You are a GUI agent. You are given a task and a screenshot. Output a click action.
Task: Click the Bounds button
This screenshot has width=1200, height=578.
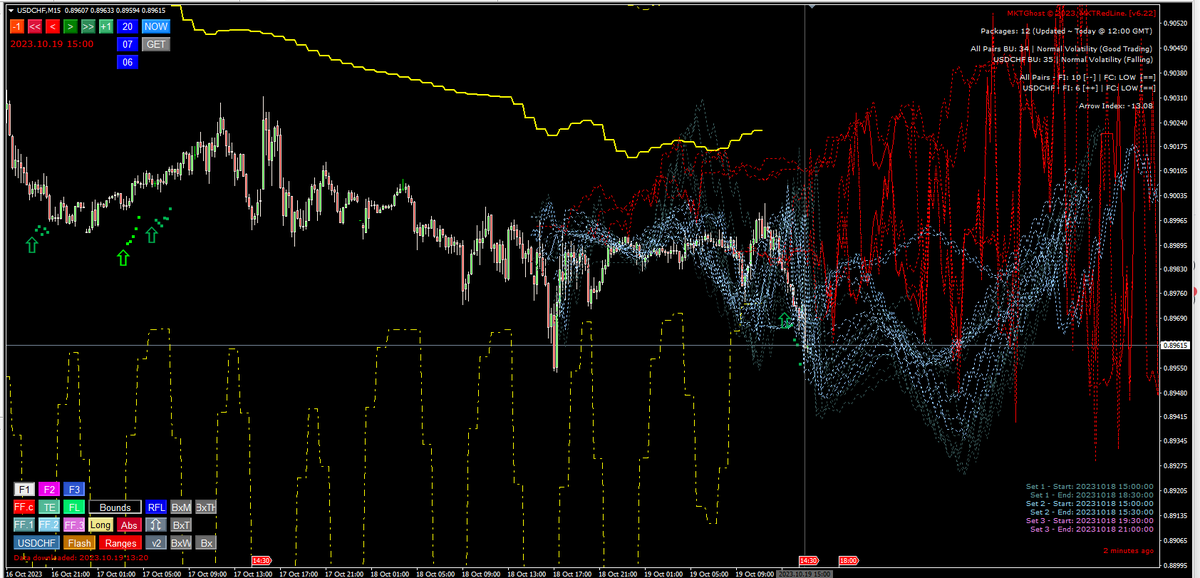(x=115, y=507)
